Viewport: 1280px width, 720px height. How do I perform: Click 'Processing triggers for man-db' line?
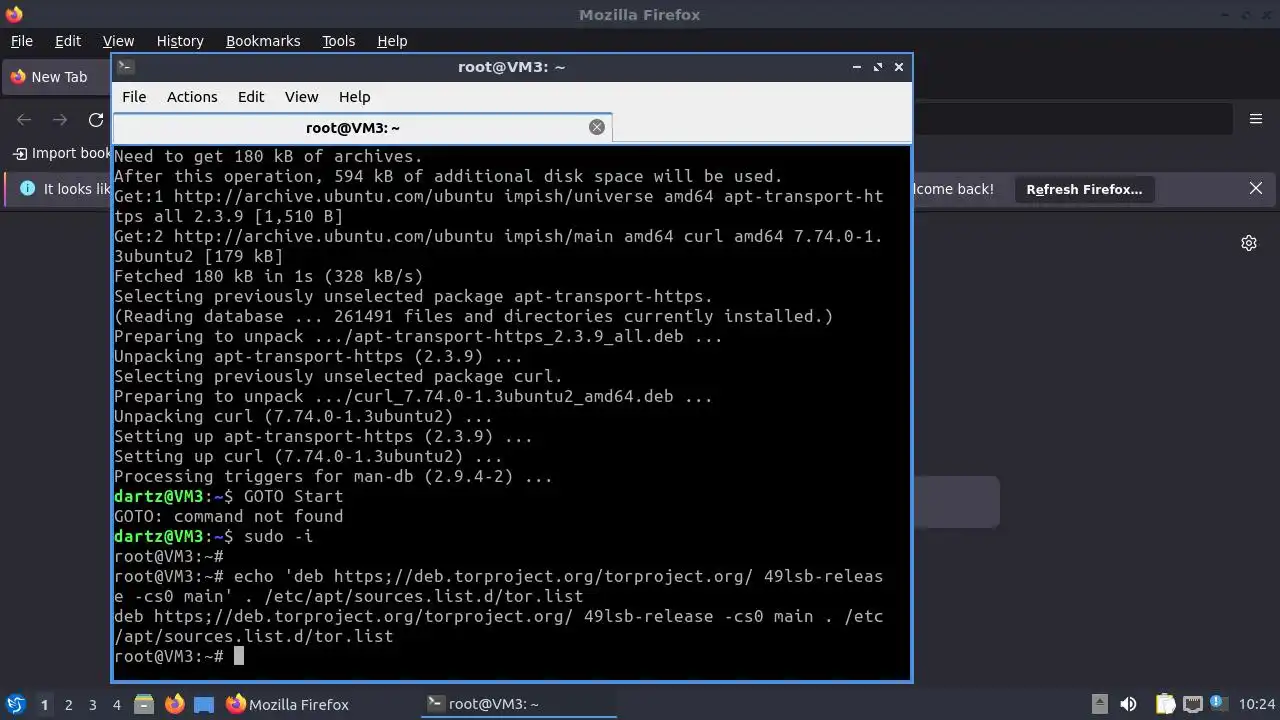pyautogui.click(x=333, y=476)
